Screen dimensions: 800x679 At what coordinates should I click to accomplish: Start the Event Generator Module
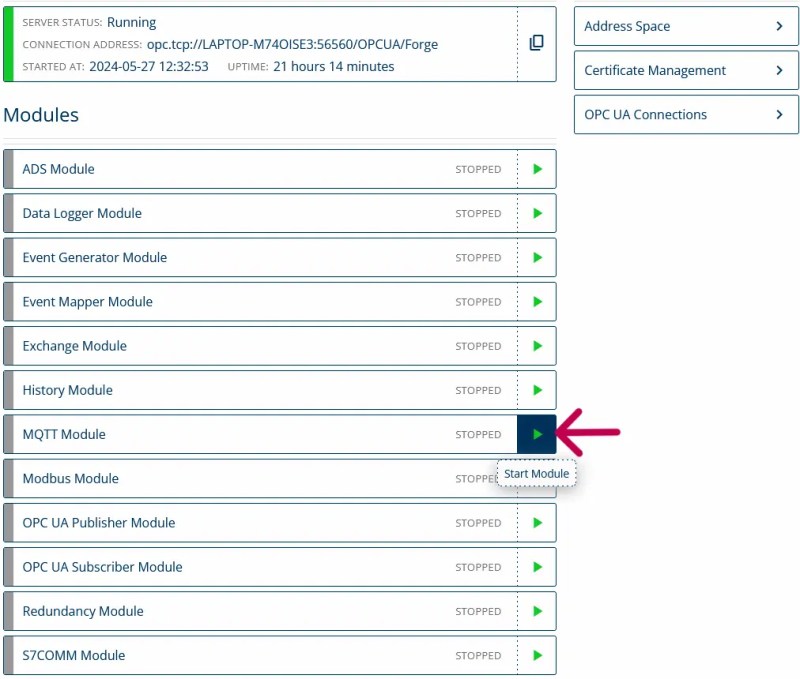(537, 258)
